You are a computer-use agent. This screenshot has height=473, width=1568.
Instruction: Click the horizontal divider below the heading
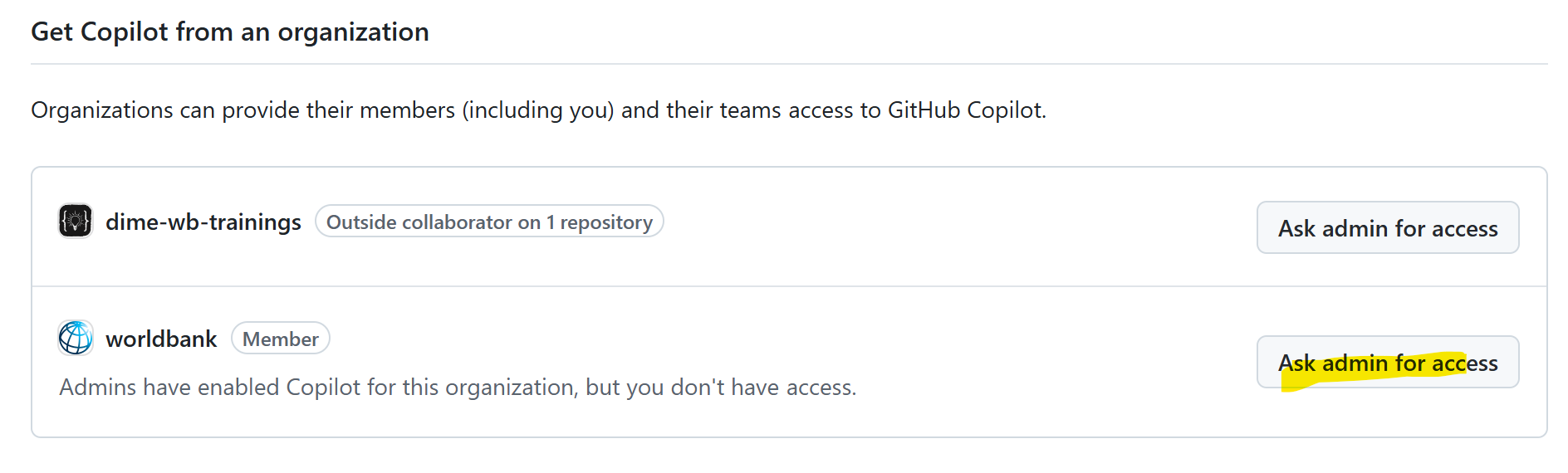(789, 64)
